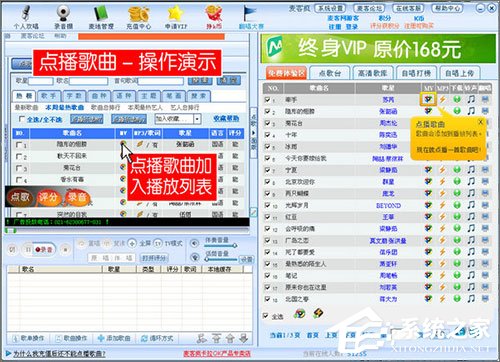Open the green book management icon
The height and width of the screenshot is (362, 500).
100,13
